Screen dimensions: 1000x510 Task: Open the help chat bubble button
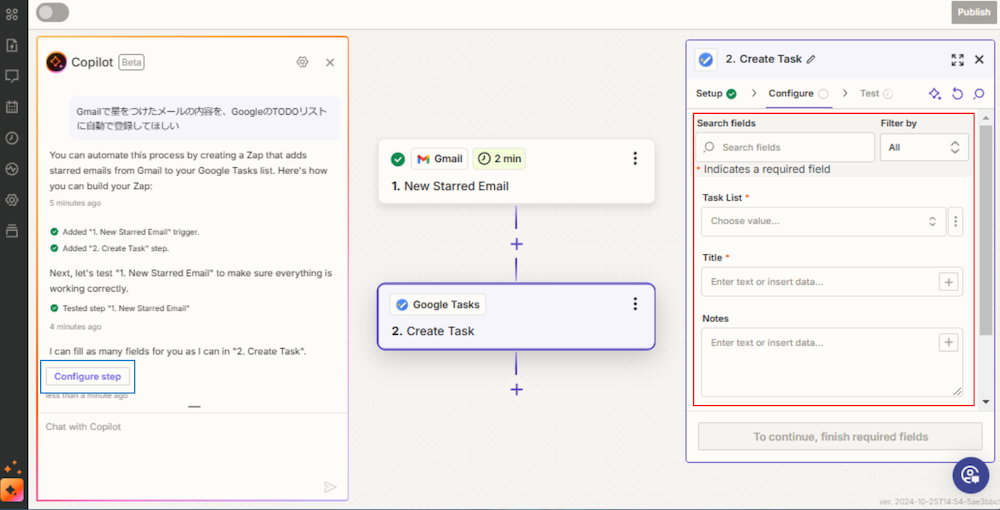tap(971, 475)
